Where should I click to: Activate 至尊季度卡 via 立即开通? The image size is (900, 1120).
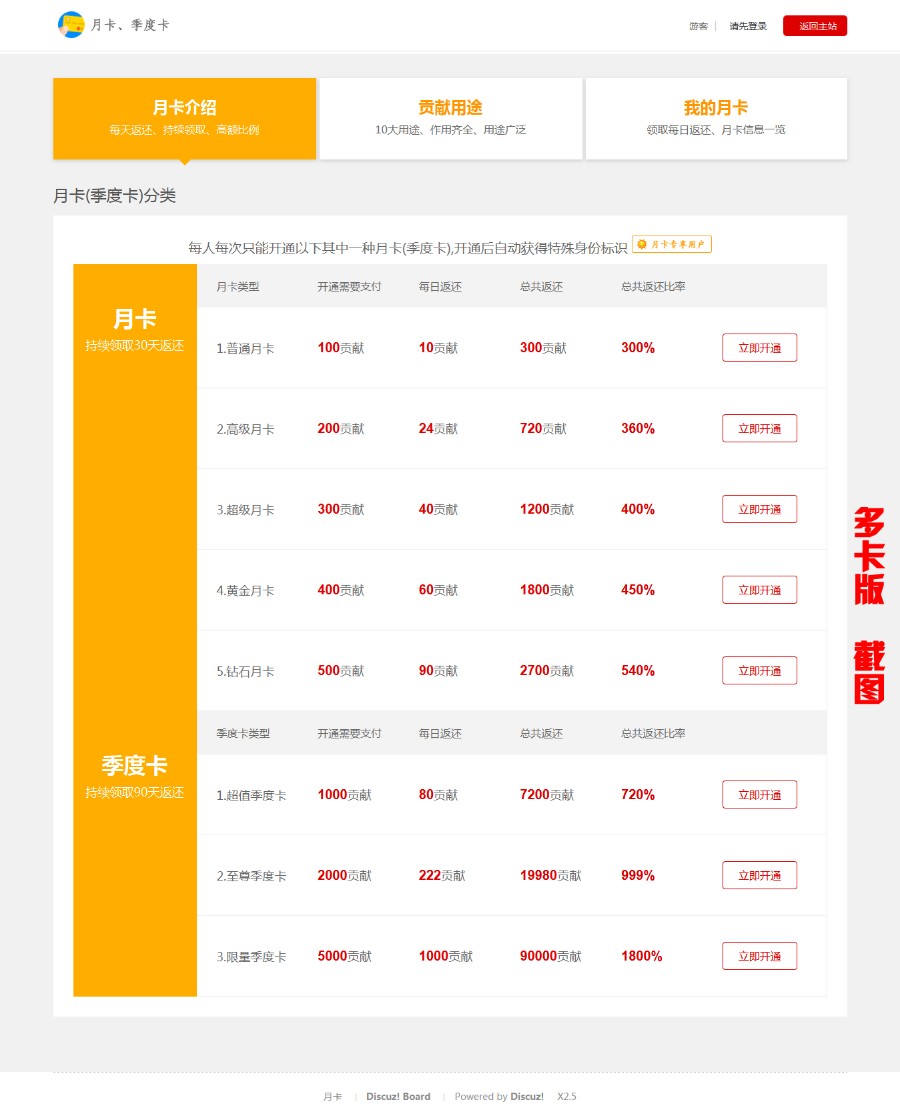tap(759, 875)
